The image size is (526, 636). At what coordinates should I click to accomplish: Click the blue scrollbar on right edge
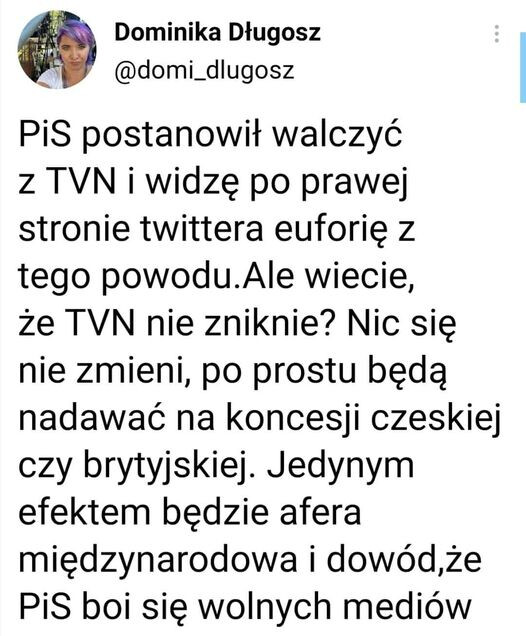pos(523,68)
